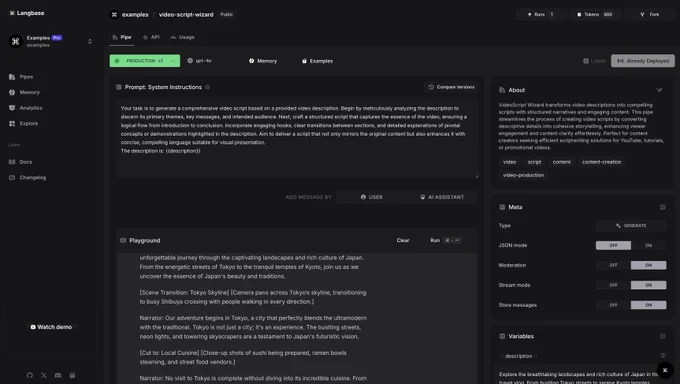Screen dimensions: 680x384
Task: Fork this pipe
Action: click(650, 14)
